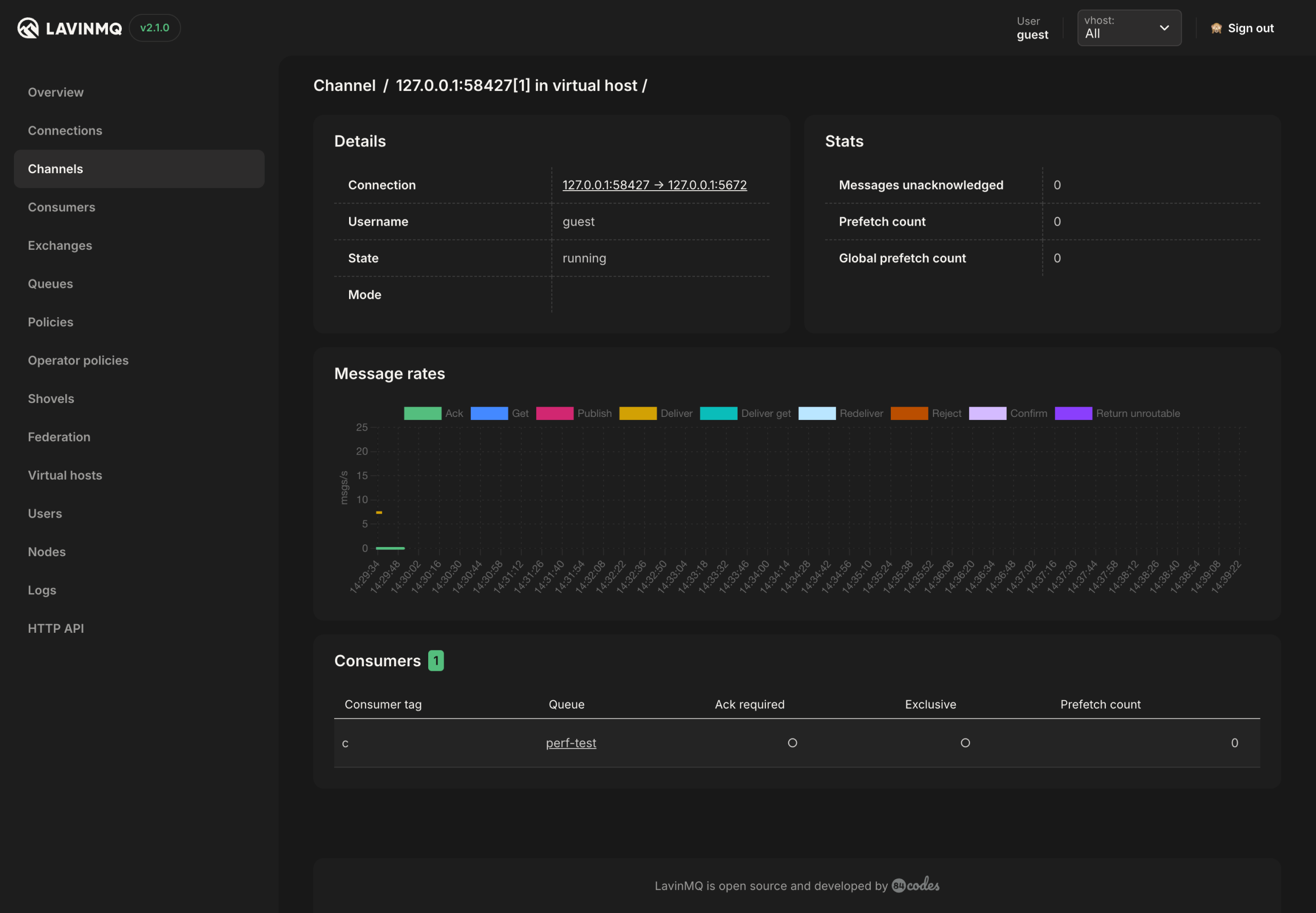
Task: Click the Prefetch count column header
Action: click(1101, 704)
